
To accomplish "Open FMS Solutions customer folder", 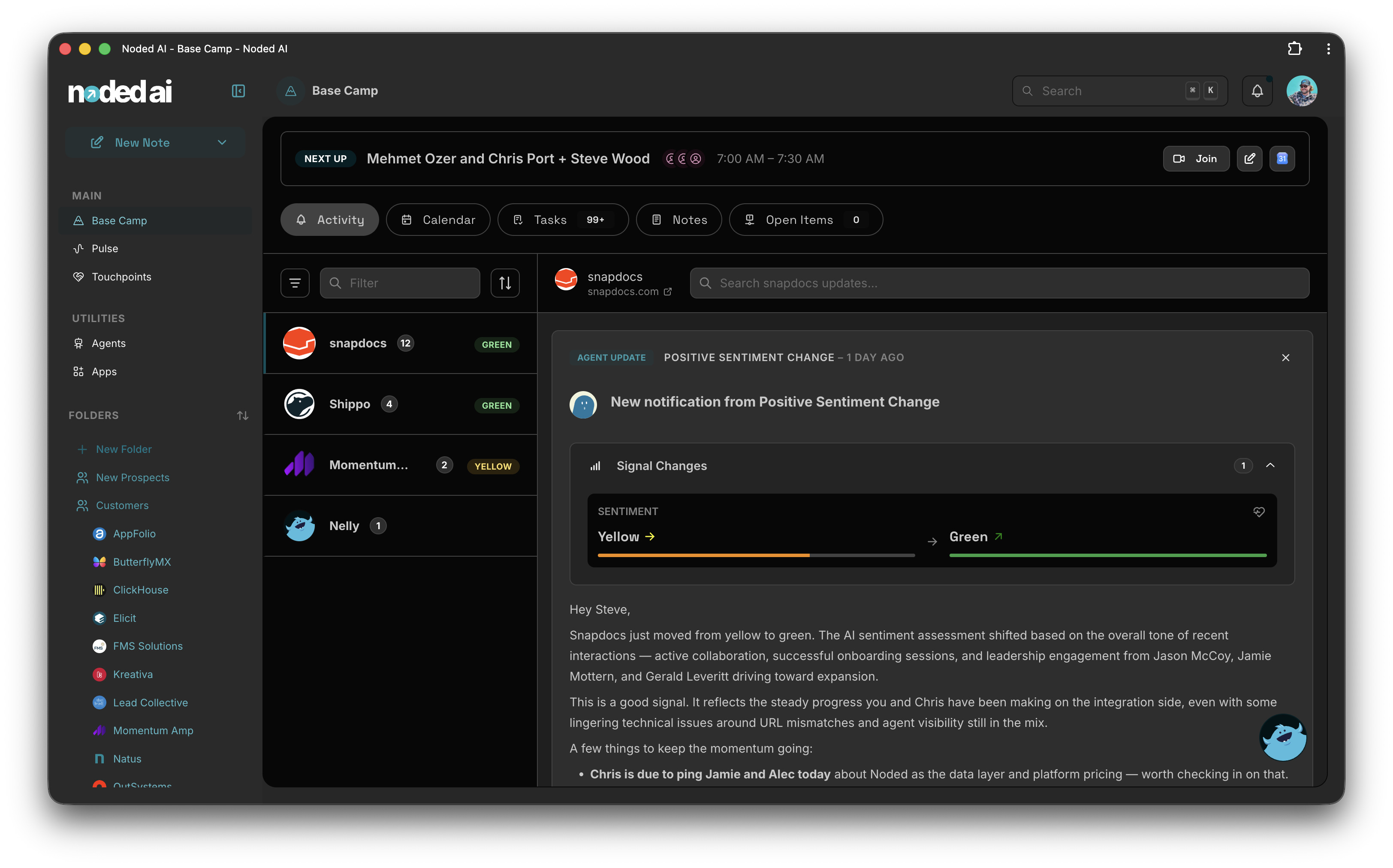I will [x=138, y=646].
